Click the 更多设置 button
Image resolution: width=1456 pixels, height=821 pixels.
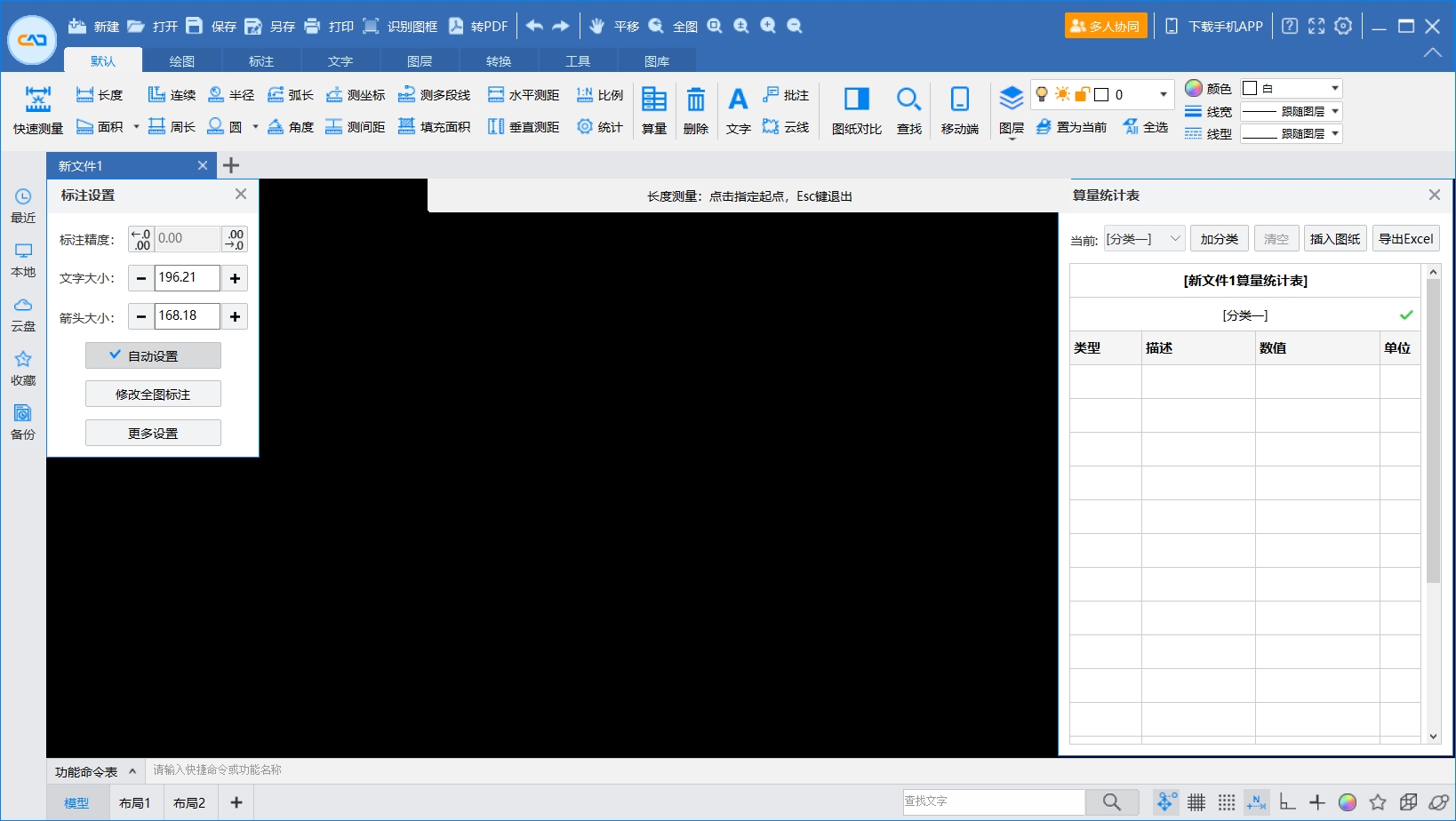(x=153, y=434)
